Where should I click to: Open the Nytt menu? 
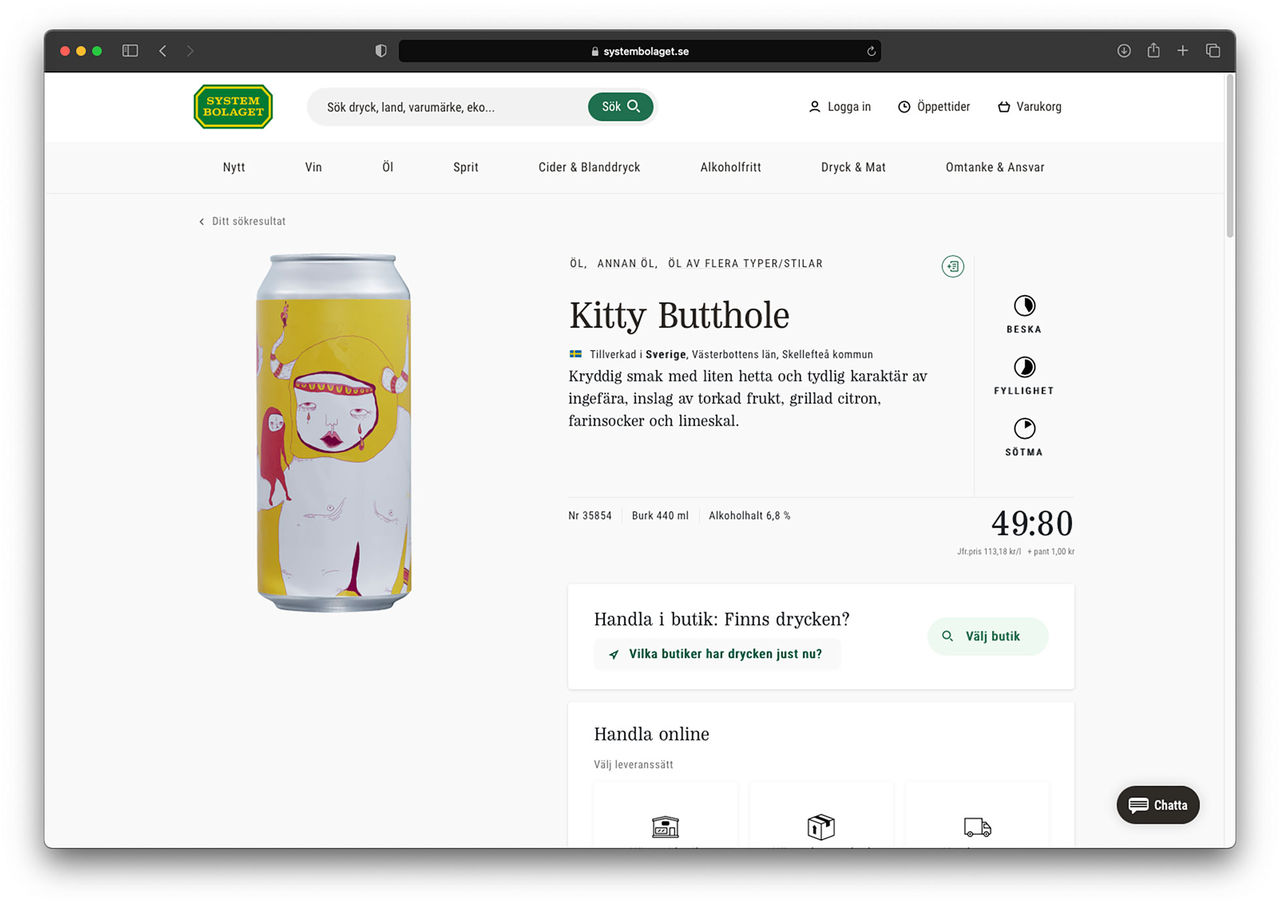point(234,167)
